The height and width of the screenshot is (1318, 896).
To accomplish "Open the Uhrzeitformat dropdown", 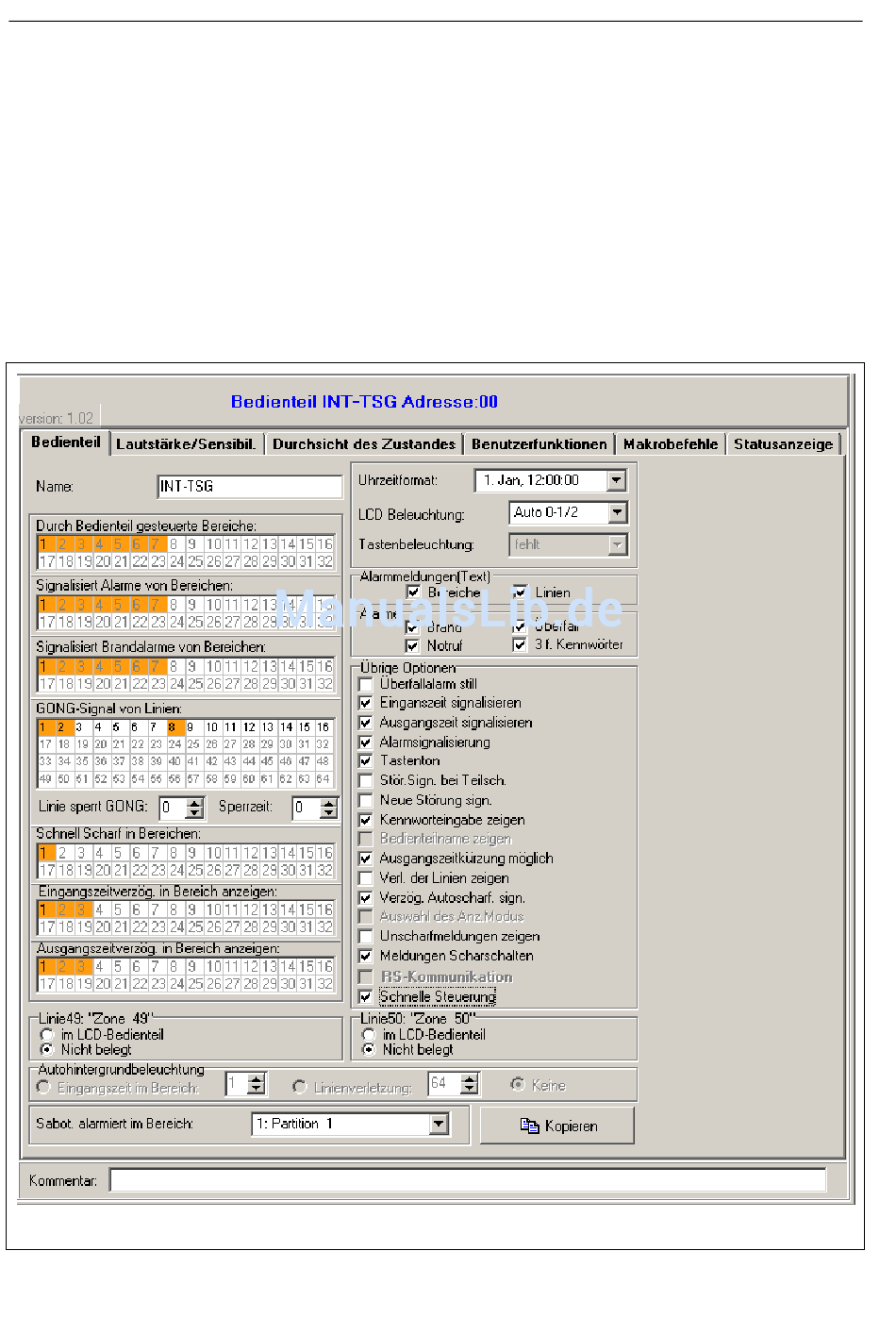I will click(616, 480).
